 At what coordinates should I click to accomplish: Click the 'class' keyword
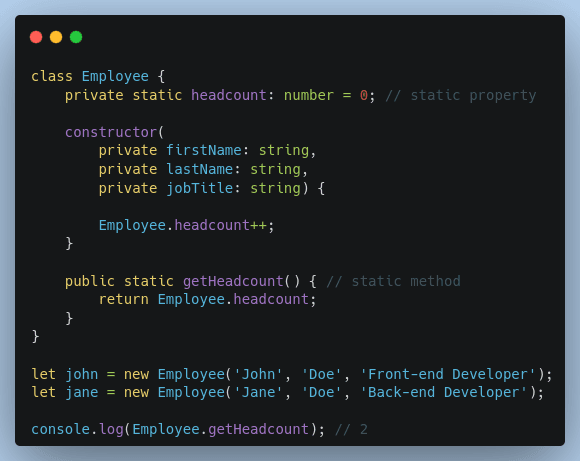tap(52, 76)
